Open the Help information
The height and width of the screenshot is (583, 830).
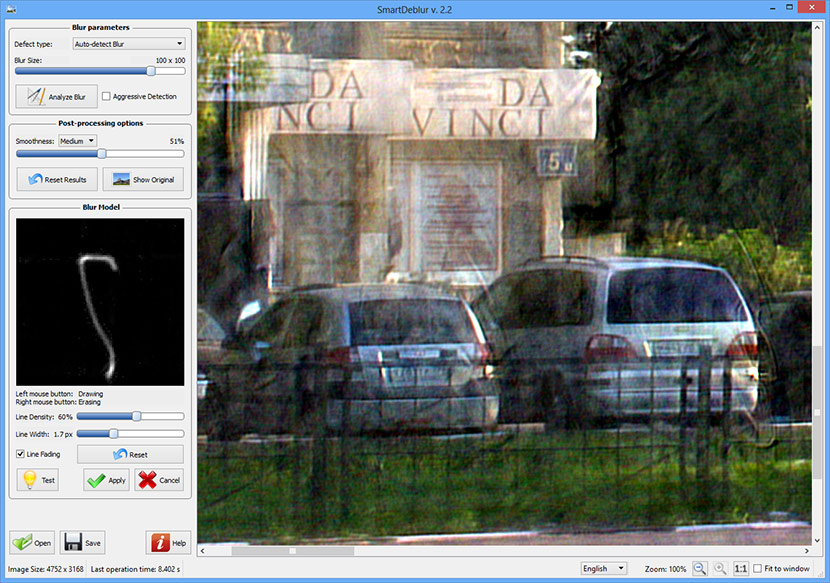pos(168,543)
